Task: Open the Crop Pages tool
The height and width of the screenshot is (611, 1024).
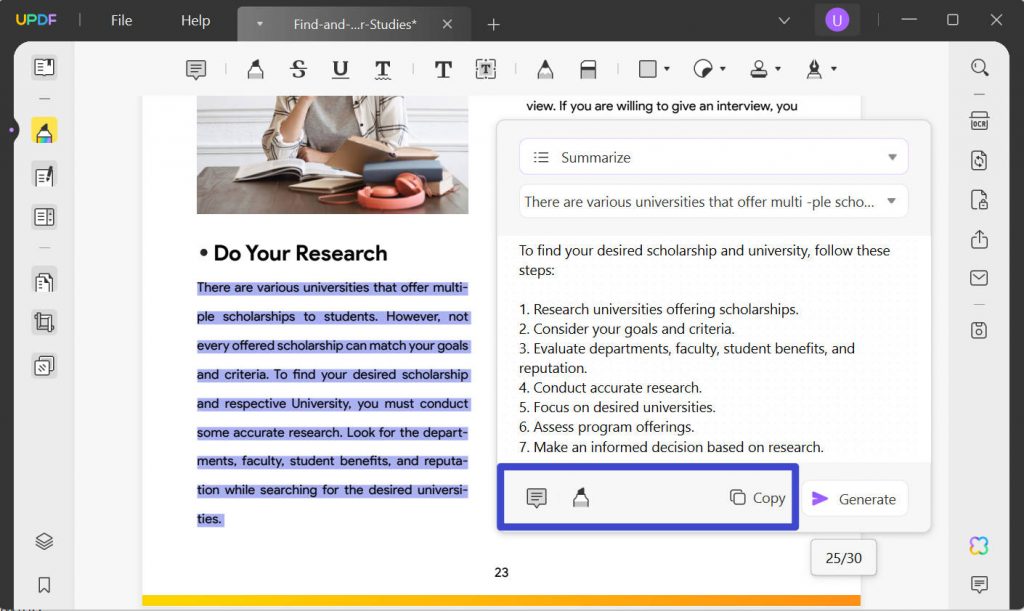Action: coord(44,324)
